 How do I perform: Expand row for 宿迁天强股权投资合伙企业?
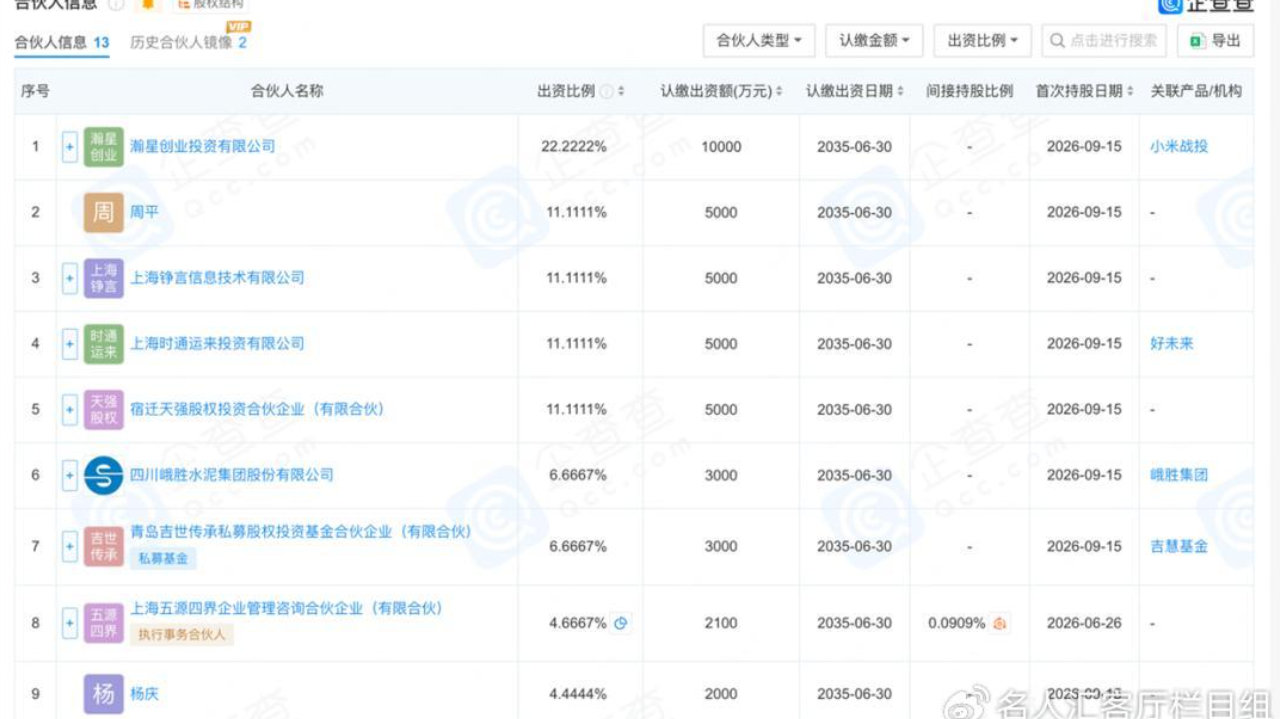tap(70, 410)
